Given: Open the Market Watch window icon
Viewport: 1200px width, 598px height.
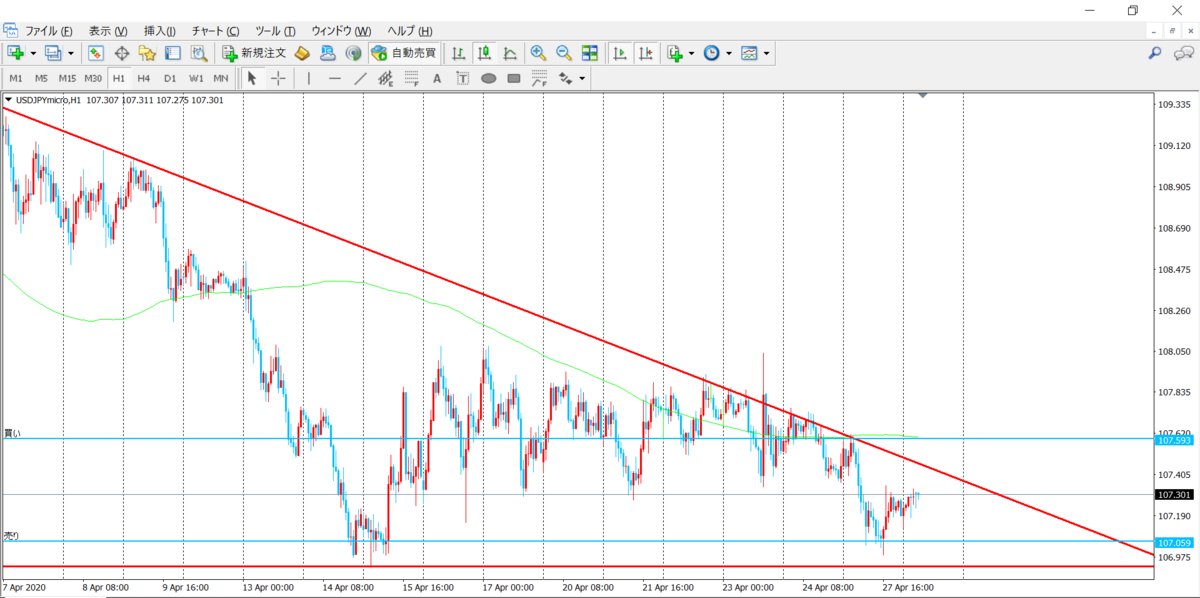Looking at the screenshot, I should (96, 53).
